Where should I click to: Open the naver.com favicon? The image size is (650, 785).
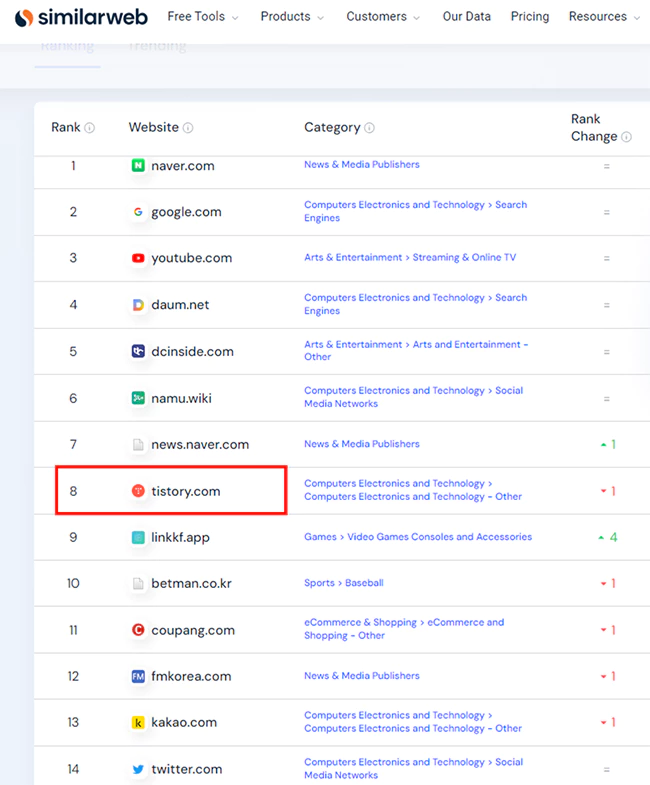138,165
